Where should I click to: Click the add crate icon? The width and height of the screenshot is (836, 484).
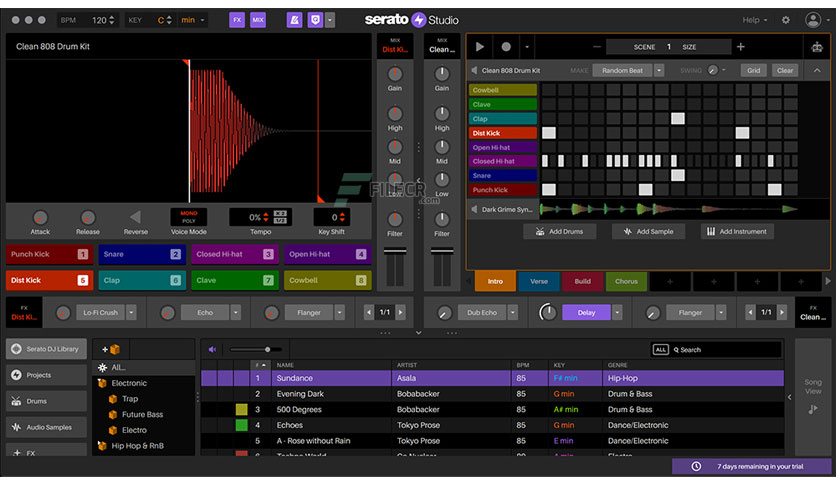click(x=111, y=350)
